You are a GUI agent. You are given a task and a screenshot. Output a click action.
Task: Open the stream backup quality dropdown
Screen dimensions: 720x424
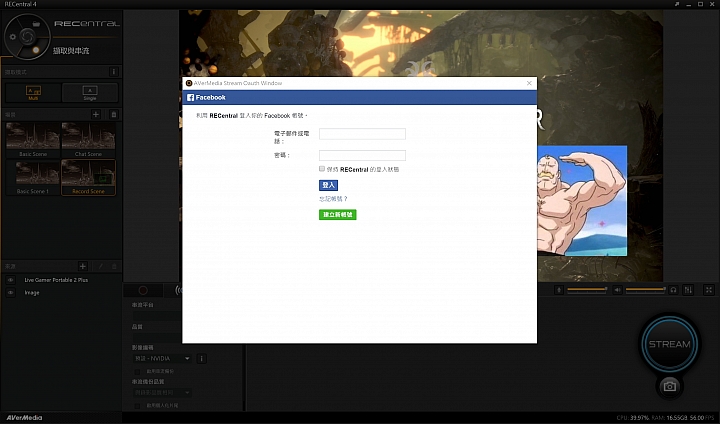[162, 393]
